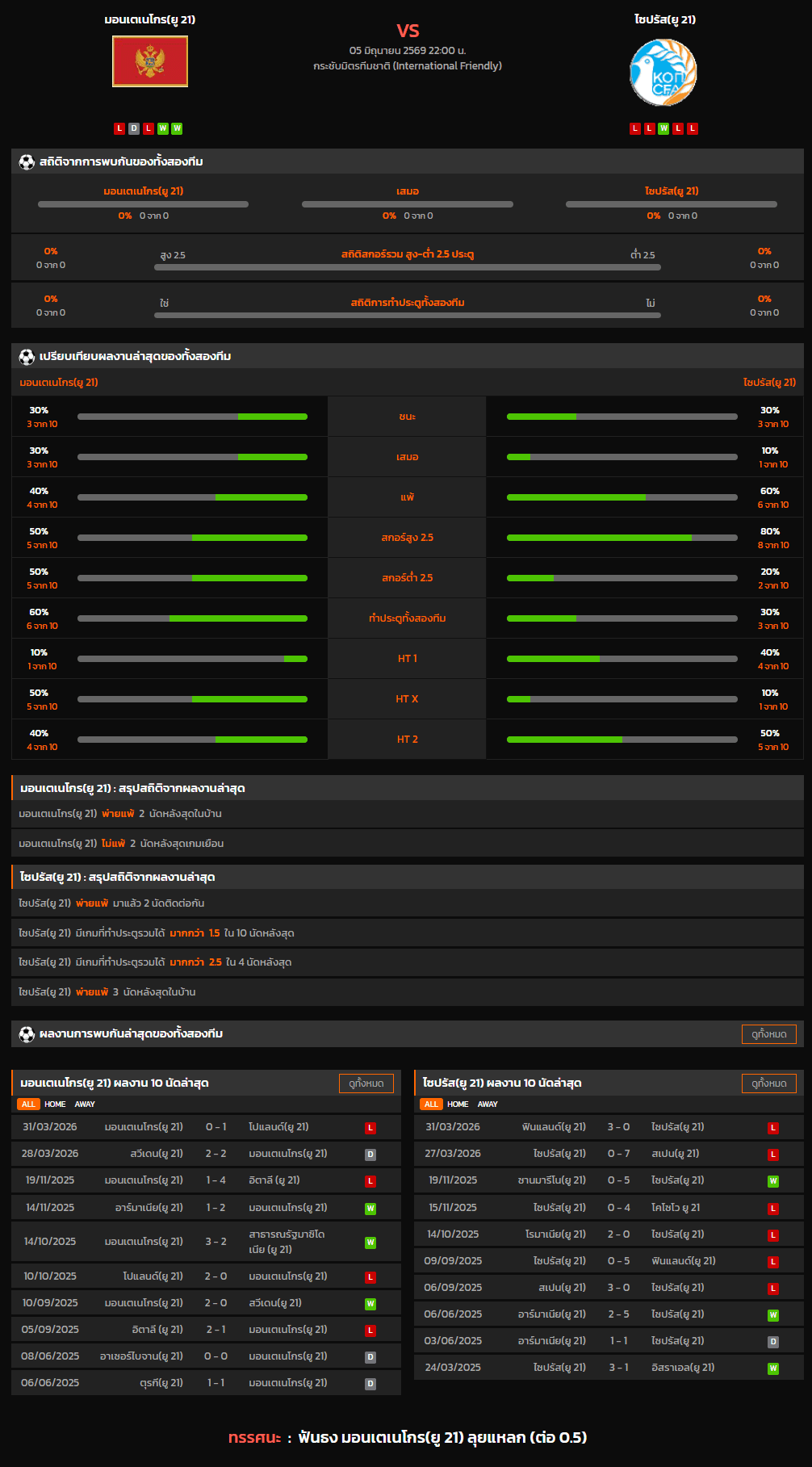The image size is (812, 1467).
Task: Click W badge for 10/09/2025 Montenegro 2-0 match
Action: pos(370,1304)
